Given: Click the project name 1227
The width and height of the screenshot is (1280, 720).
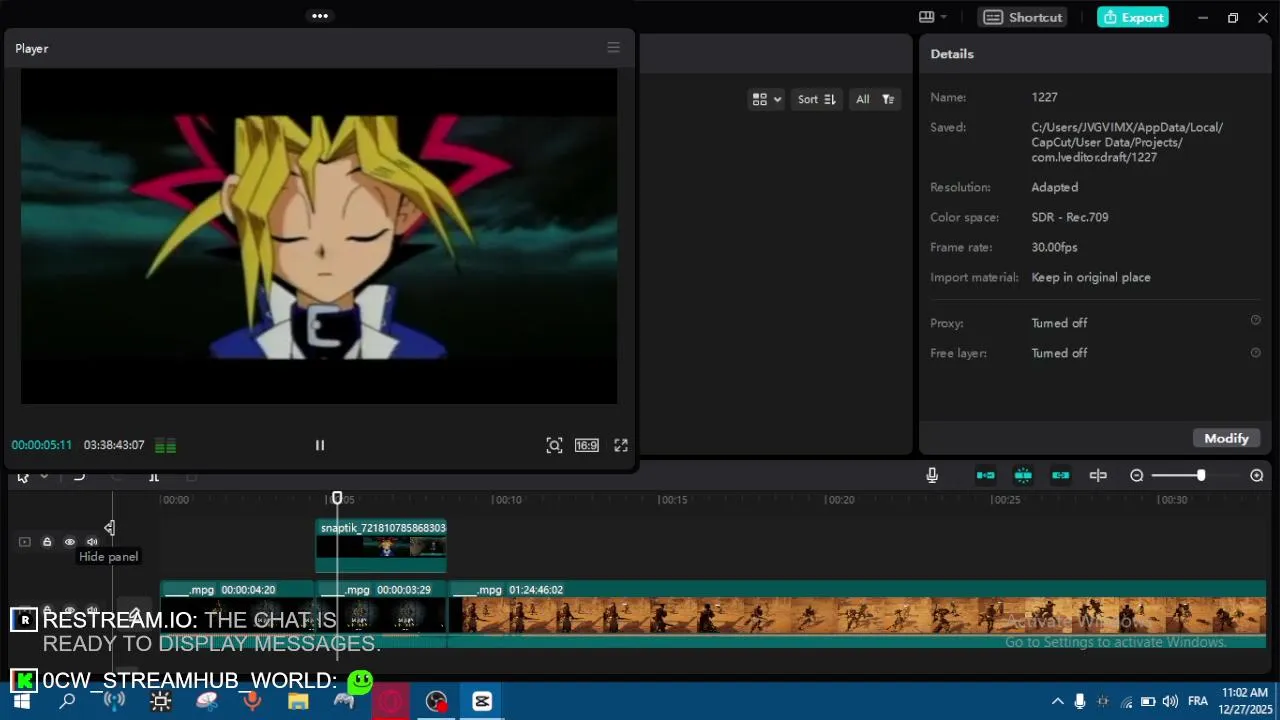Looking at the screenshot, I should [1044, 97].
